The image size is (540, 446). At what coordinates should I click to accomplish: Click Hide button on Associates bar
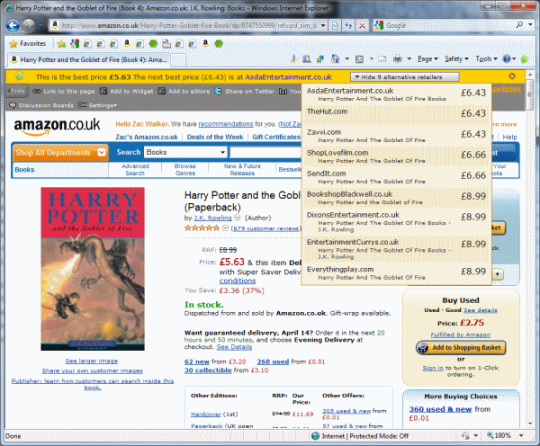pyautogui.click(x=17, y=91)
